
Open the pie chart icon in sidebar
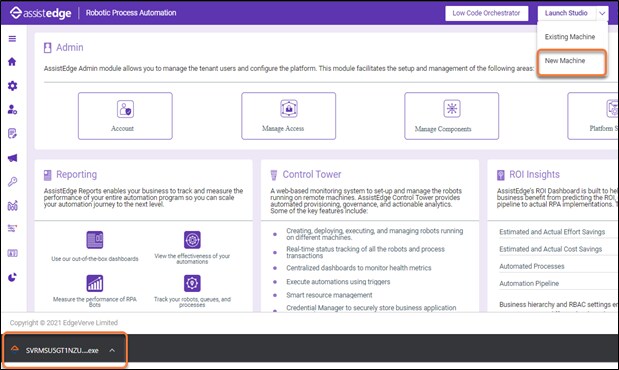coord(12,277)
